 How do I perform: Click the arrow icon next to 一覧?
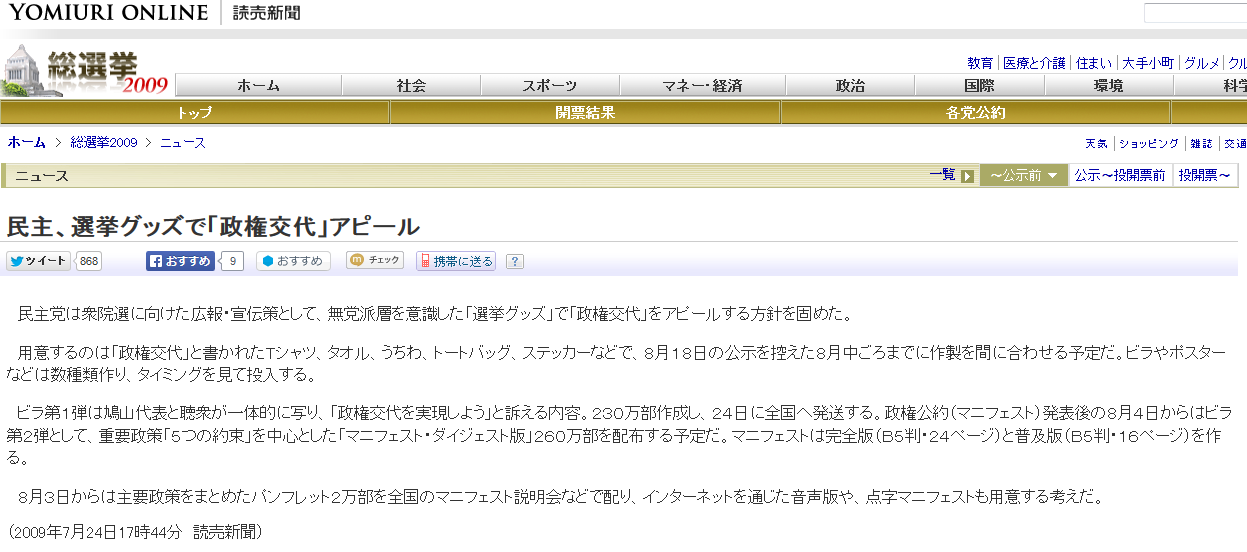(967, 176)
